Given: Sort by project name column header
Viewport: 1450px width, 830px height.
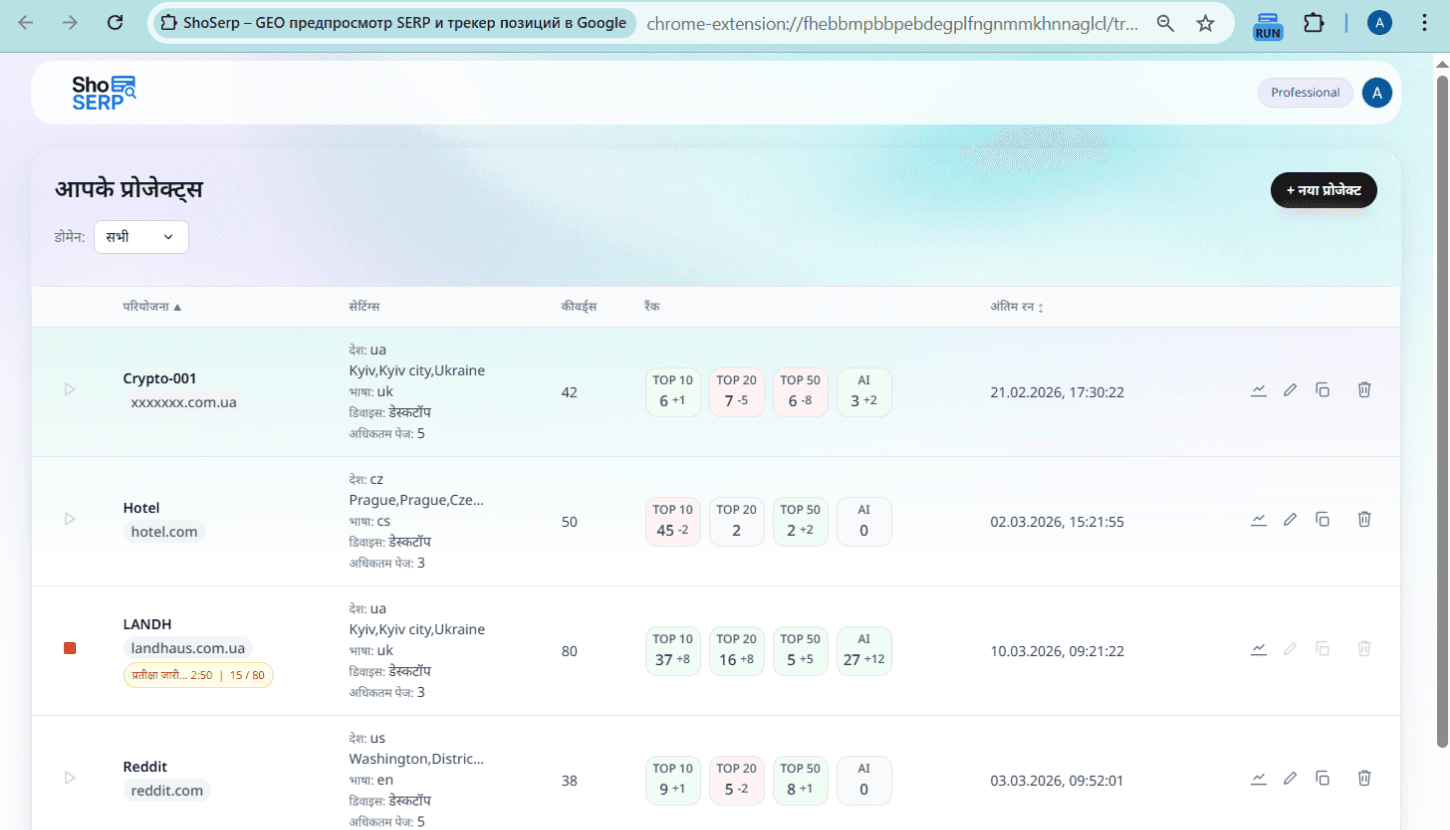Looking at the screenshot, I should [x=152, y=307].
